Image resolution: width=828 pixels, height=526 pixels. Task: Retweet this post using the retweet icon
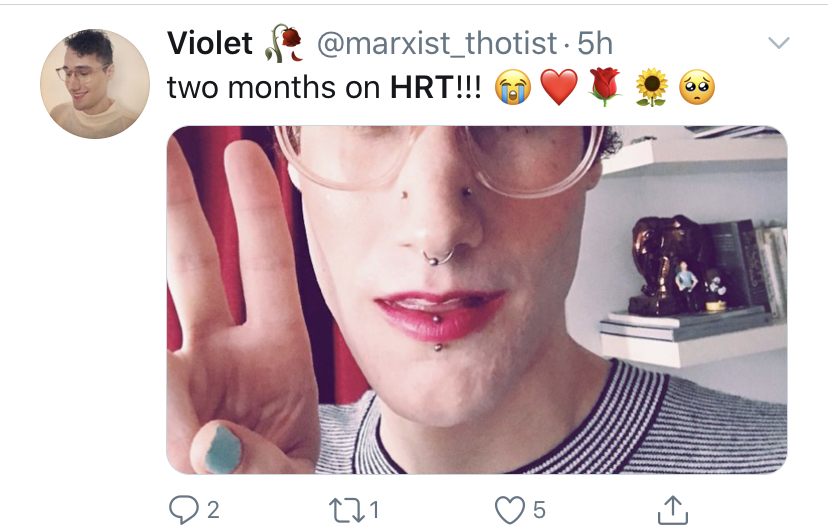point(346,511)
